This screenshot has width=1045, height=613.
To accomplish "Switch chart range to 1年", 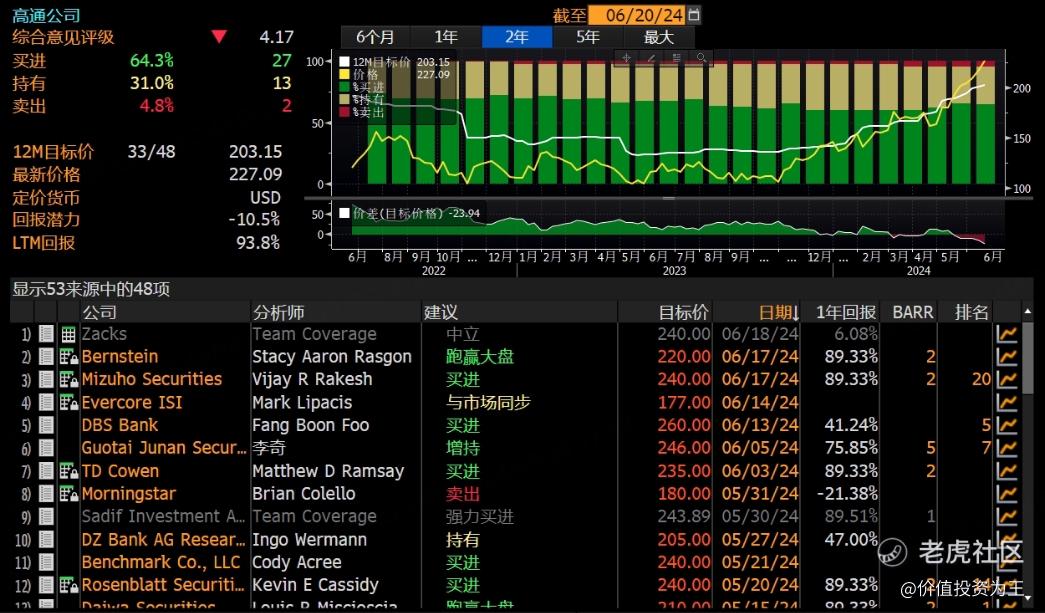I will [446, 37].
